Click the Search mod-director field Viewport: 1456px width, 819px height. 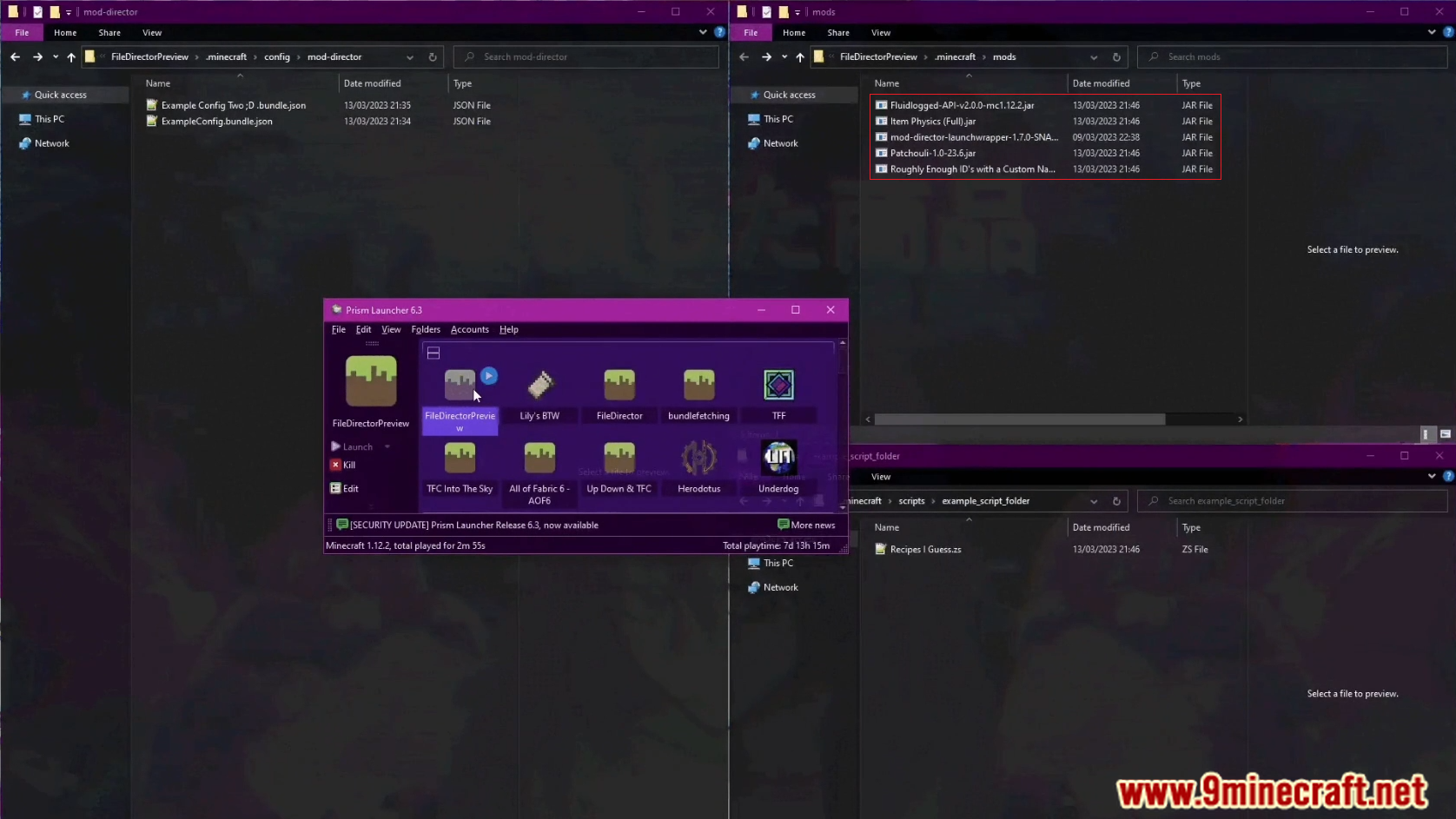click(x=586, y=56)
